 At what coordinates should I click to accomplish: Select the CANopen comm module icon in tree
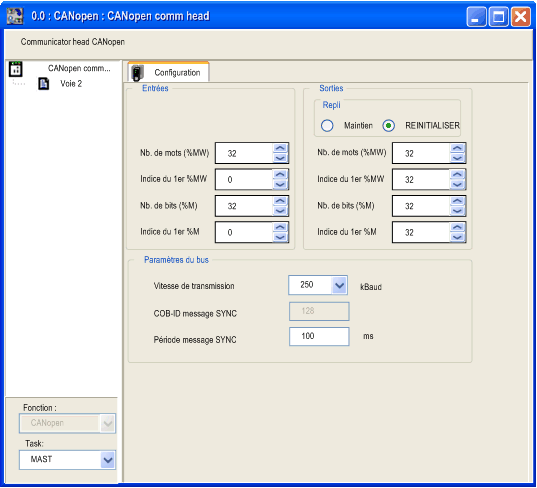pyautogui.click(x=15, y=69)
